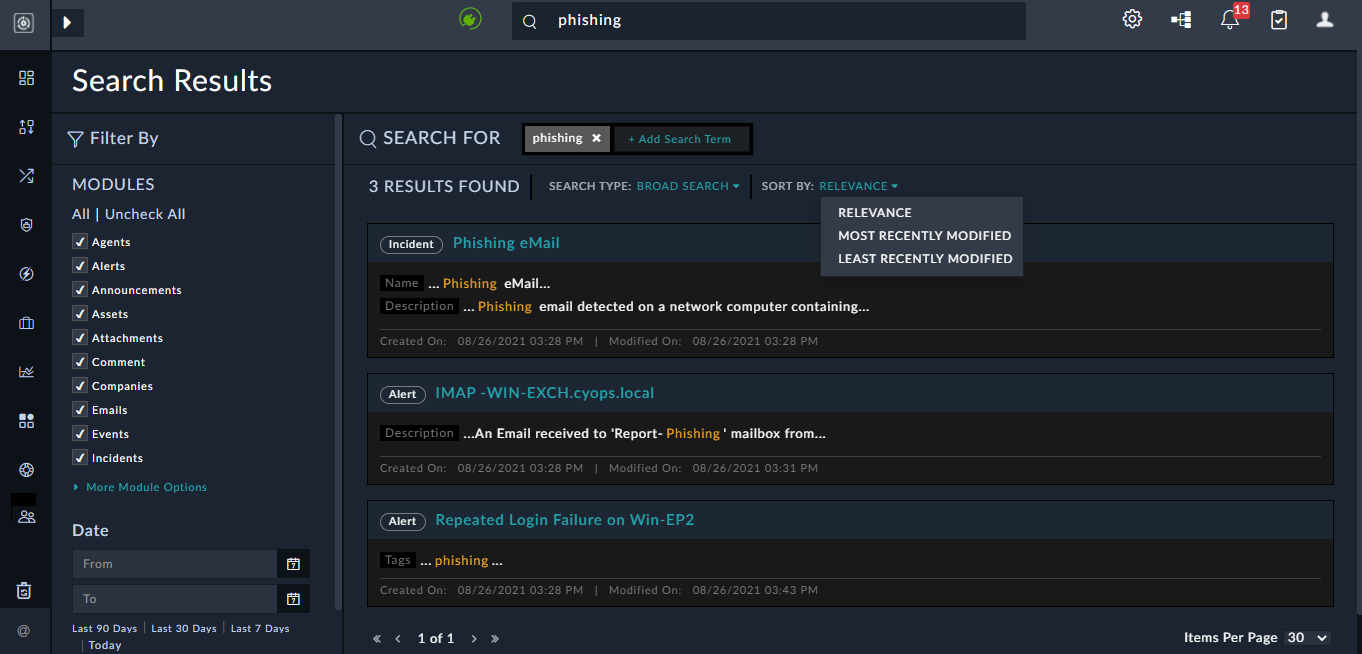The image size is (1362, 654).
Task: Select the reports chart icon in sidebar
Action: tap(26, 371)
